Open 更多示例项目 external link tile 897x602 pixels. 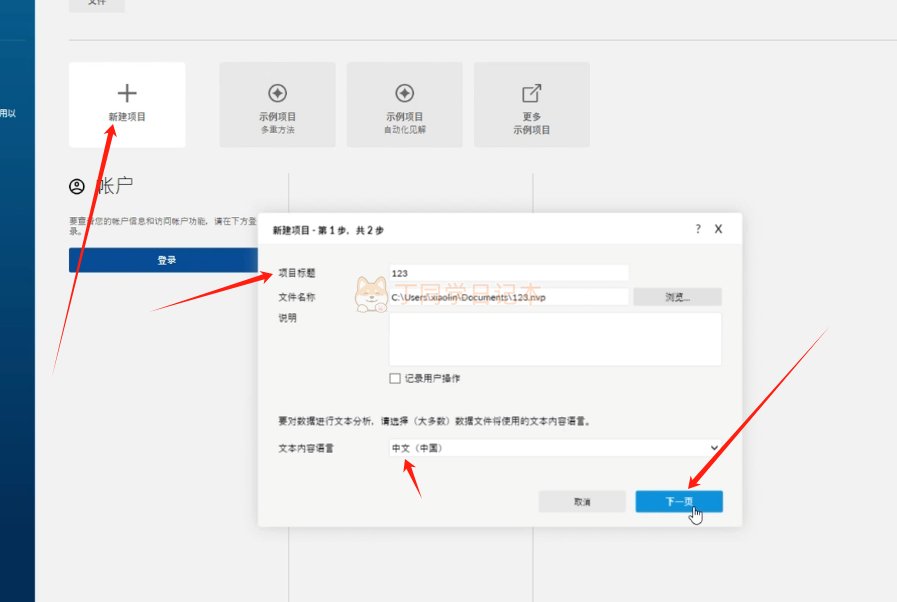click(531, 105)
